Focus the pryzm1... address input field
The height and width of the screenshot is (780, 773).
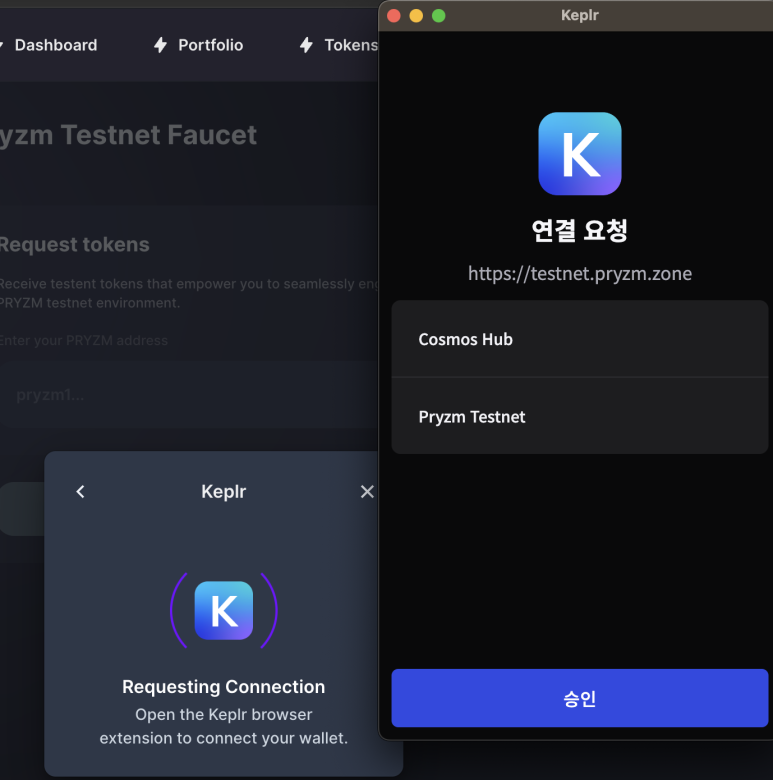click(189, 395)
